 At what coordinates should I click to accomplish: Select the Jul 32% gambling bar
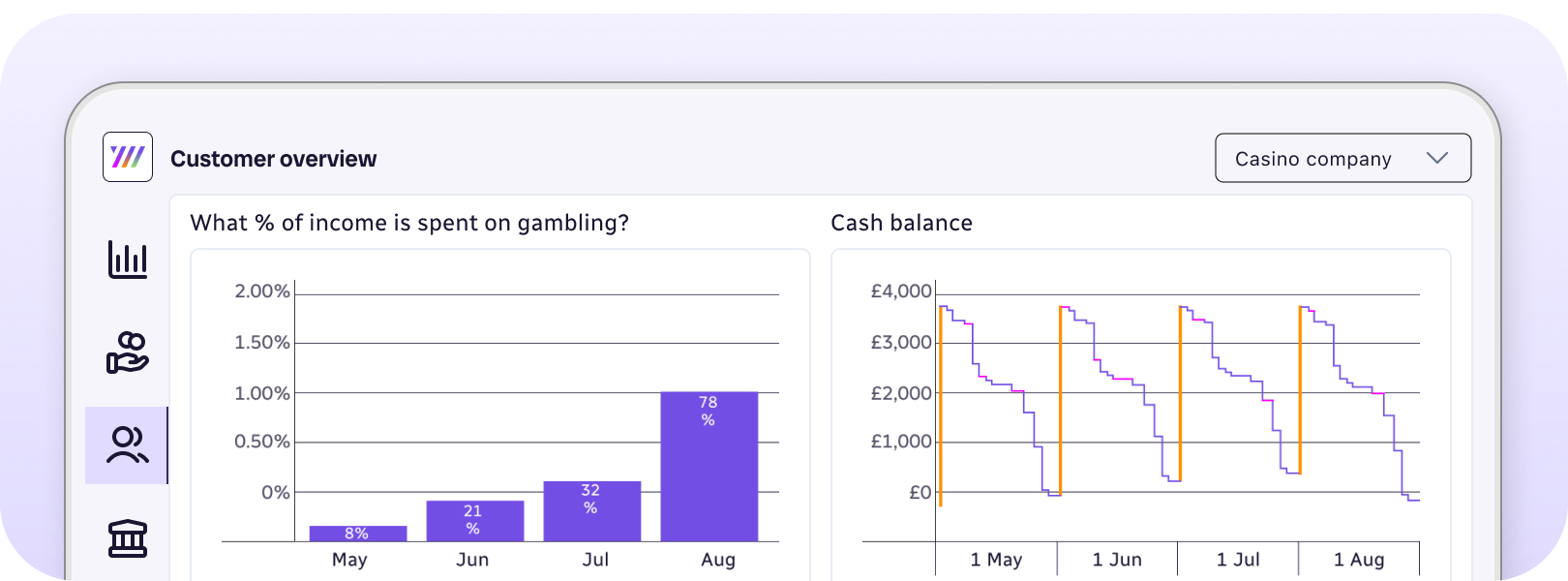click(591, 511)
